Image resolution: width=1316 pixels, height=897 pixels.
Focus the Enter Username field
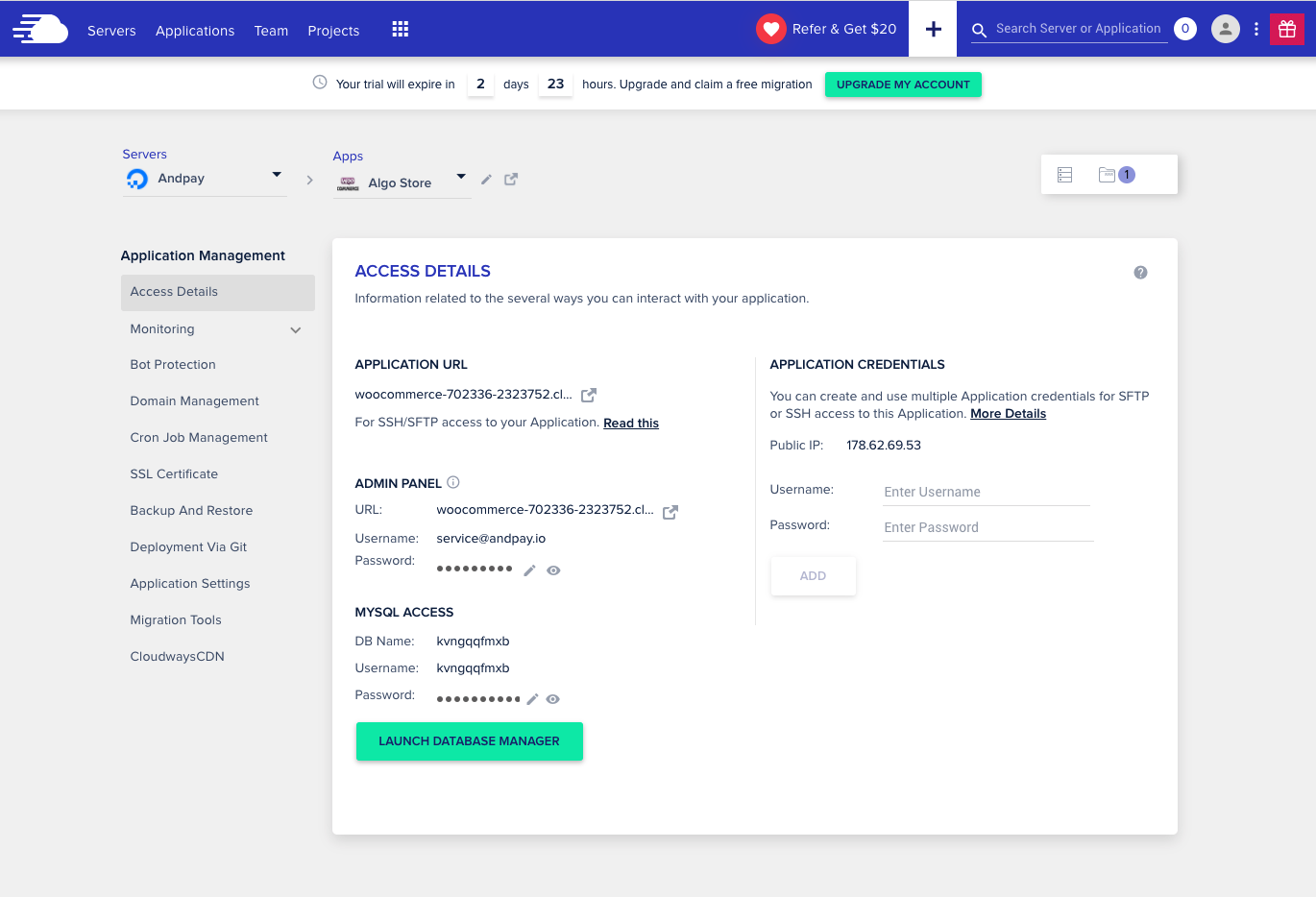point(987,492)
